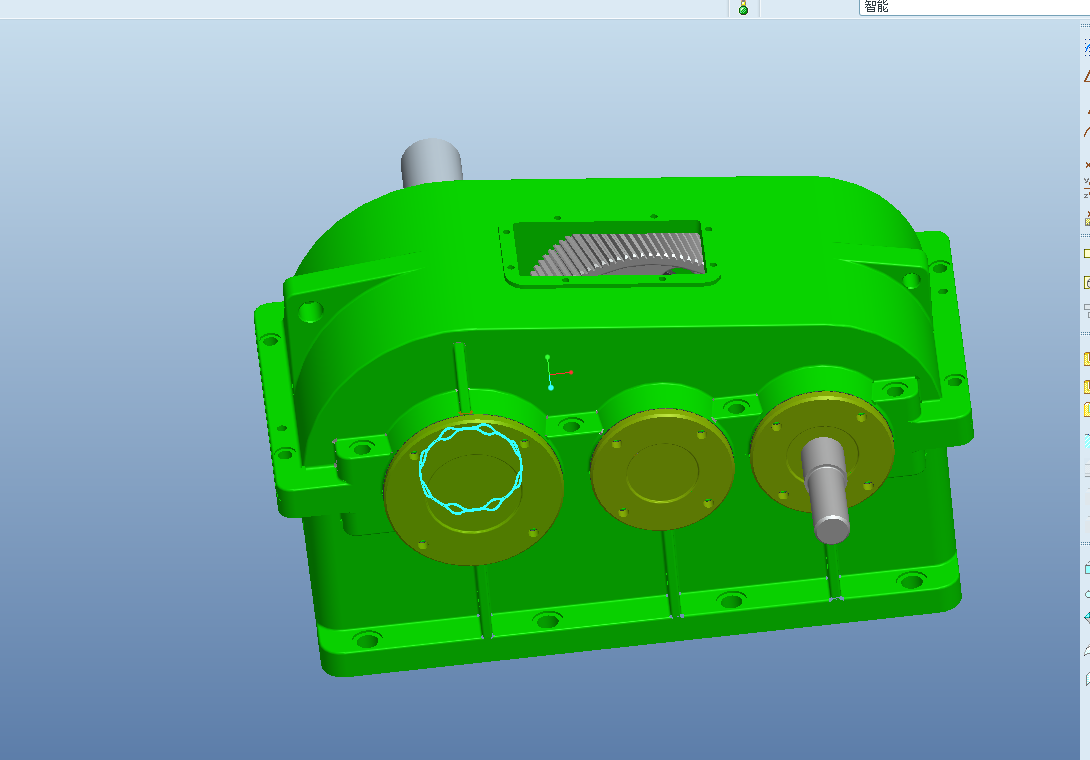This screenshot has height=760, width=1090.
Task: Pick the gray output shaft on the right cap
Action: (827, 490)
